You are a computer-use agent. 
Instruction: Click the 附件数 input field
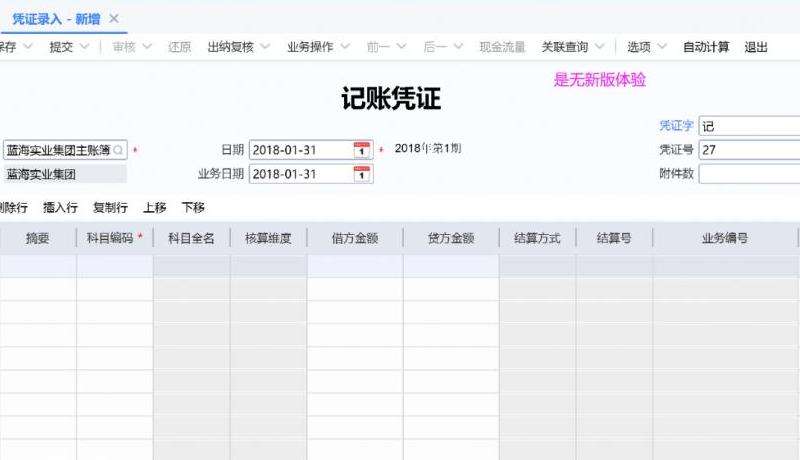click(748, 174)
